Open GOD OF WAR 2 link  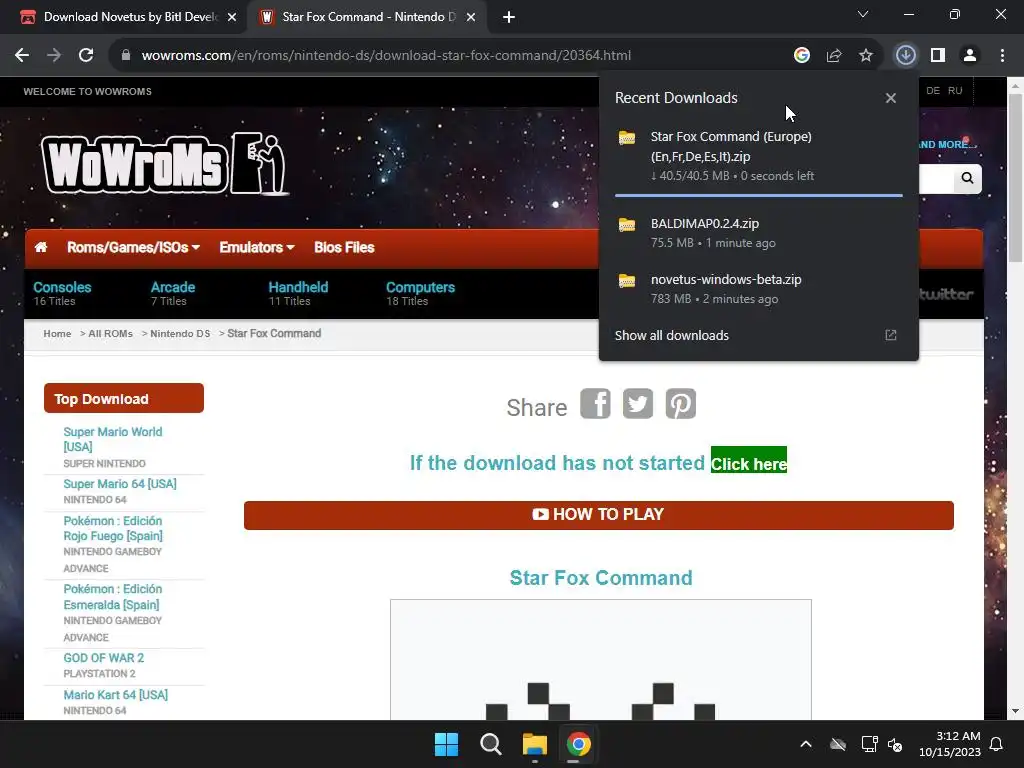[x=104, y=658]
